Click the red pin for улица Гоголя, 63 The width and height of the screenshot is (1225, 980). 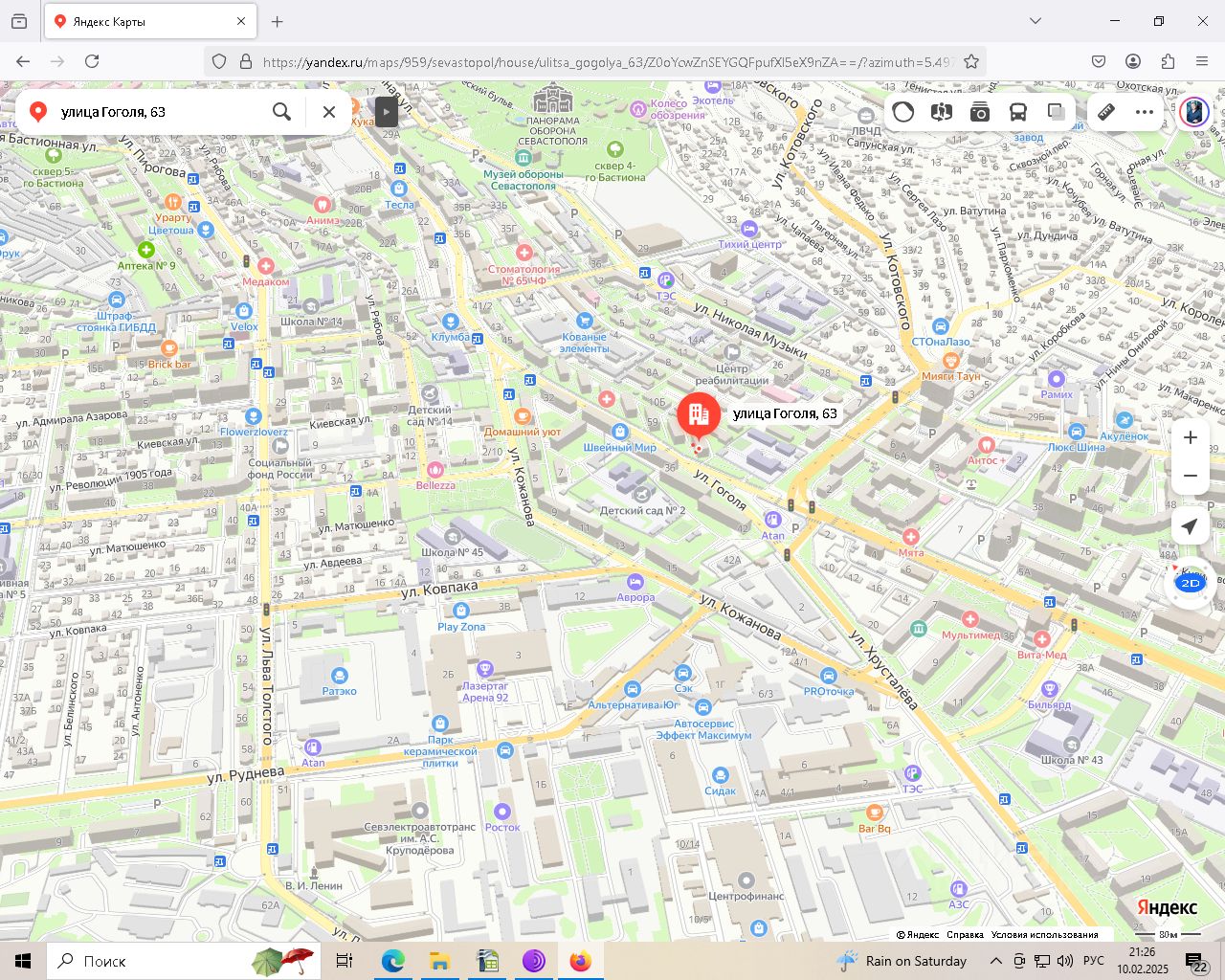coord(699,416)
